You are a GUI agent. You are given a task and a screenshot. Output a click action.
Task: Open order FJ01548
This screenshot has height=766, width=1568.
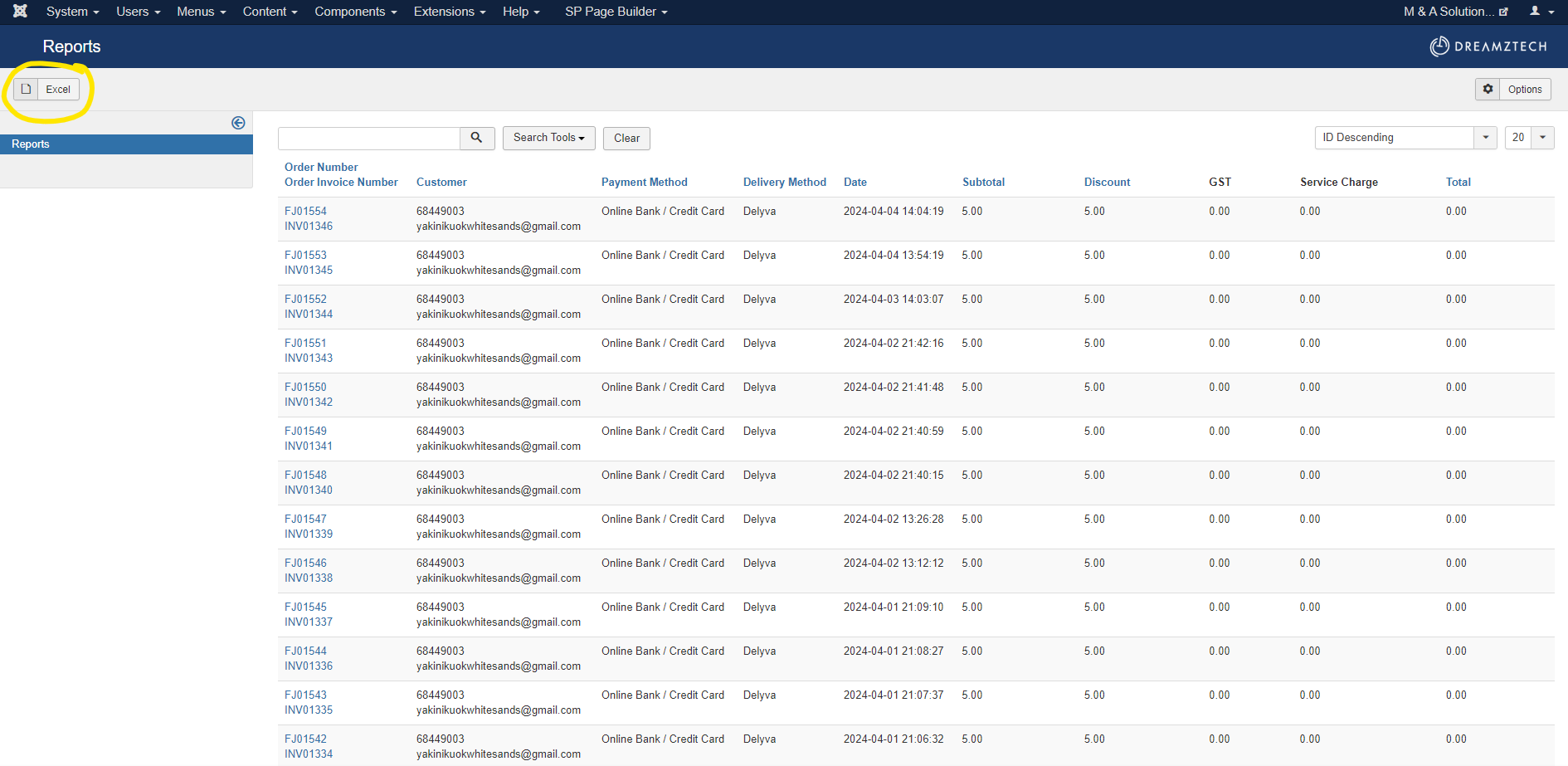(x=305, y=475)
